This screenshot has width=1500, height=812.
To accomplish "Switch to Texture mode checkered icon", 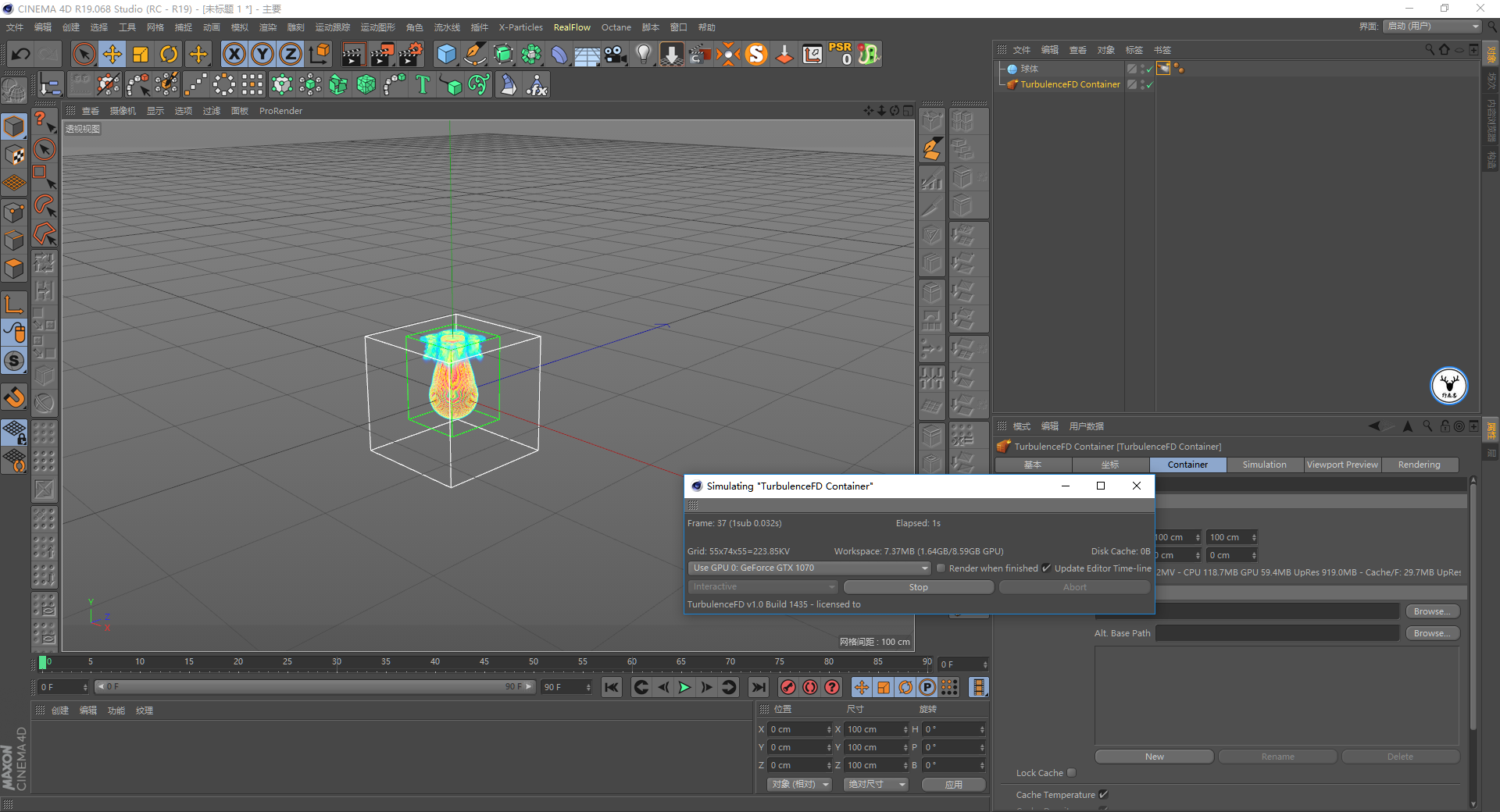I will coord(14,155).
